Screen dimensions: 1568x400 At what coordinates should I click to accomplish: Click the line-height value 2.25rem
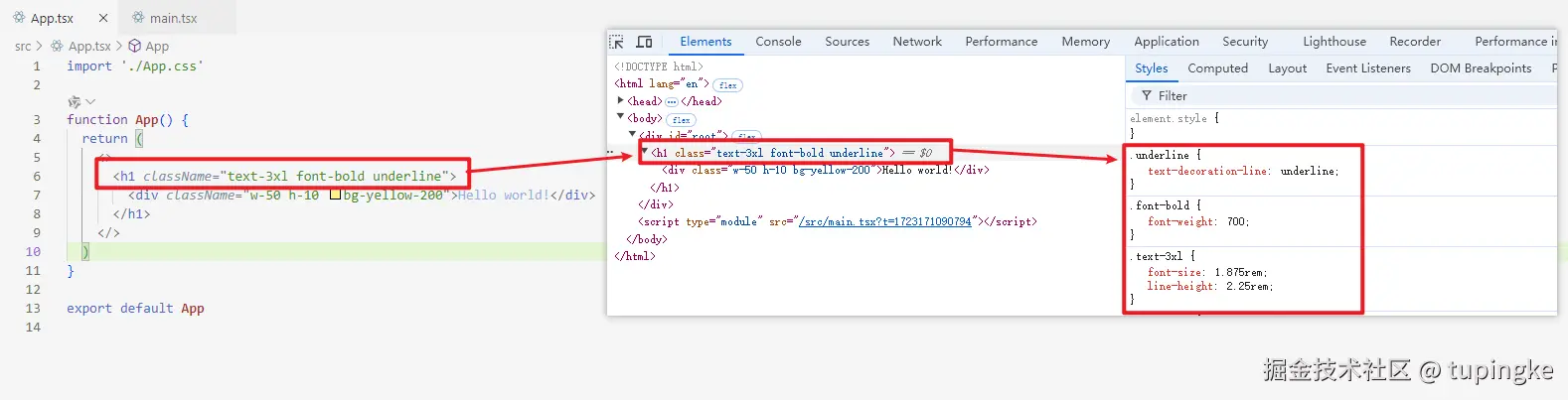coord(1248,286)
